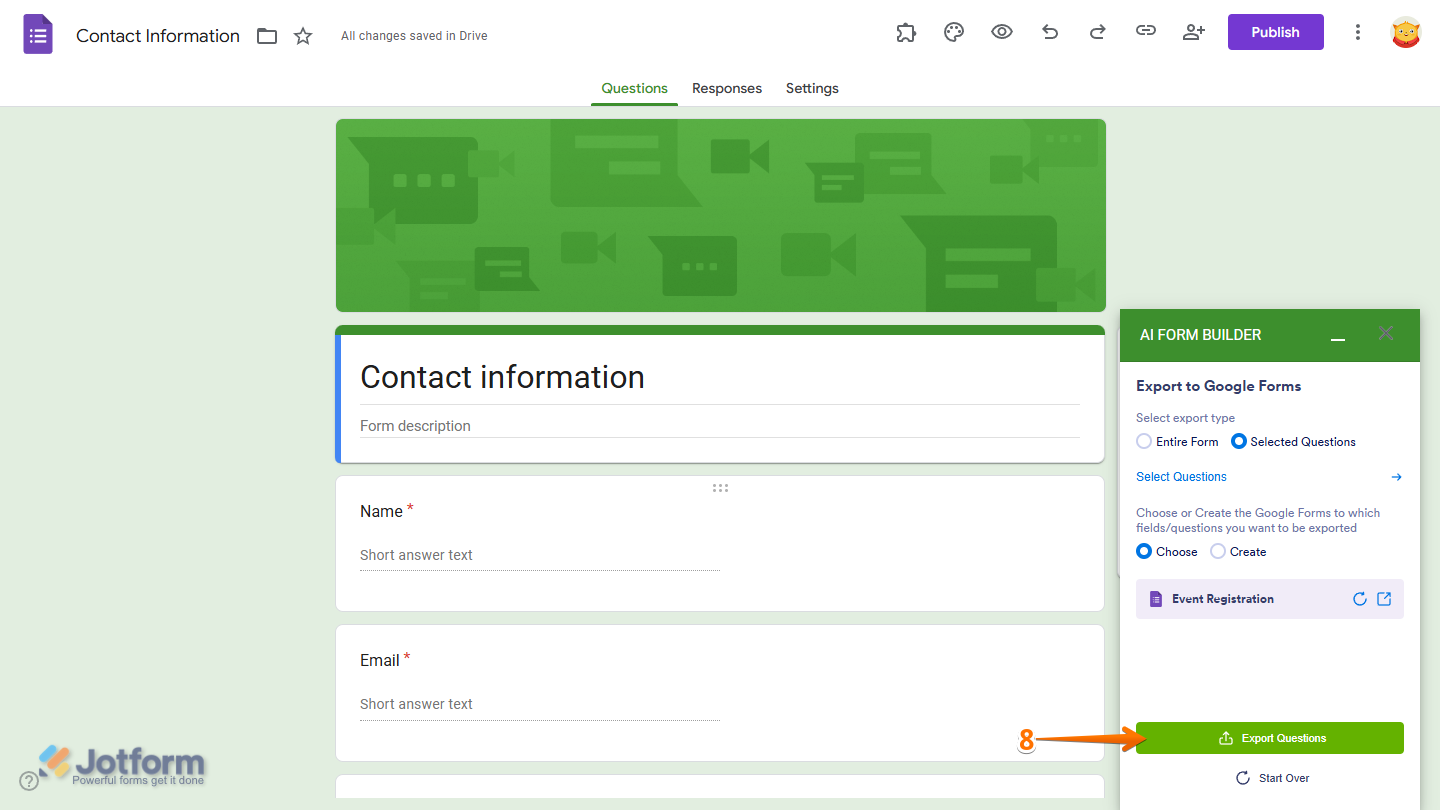Copy the form link icon

pos(1145,32)
